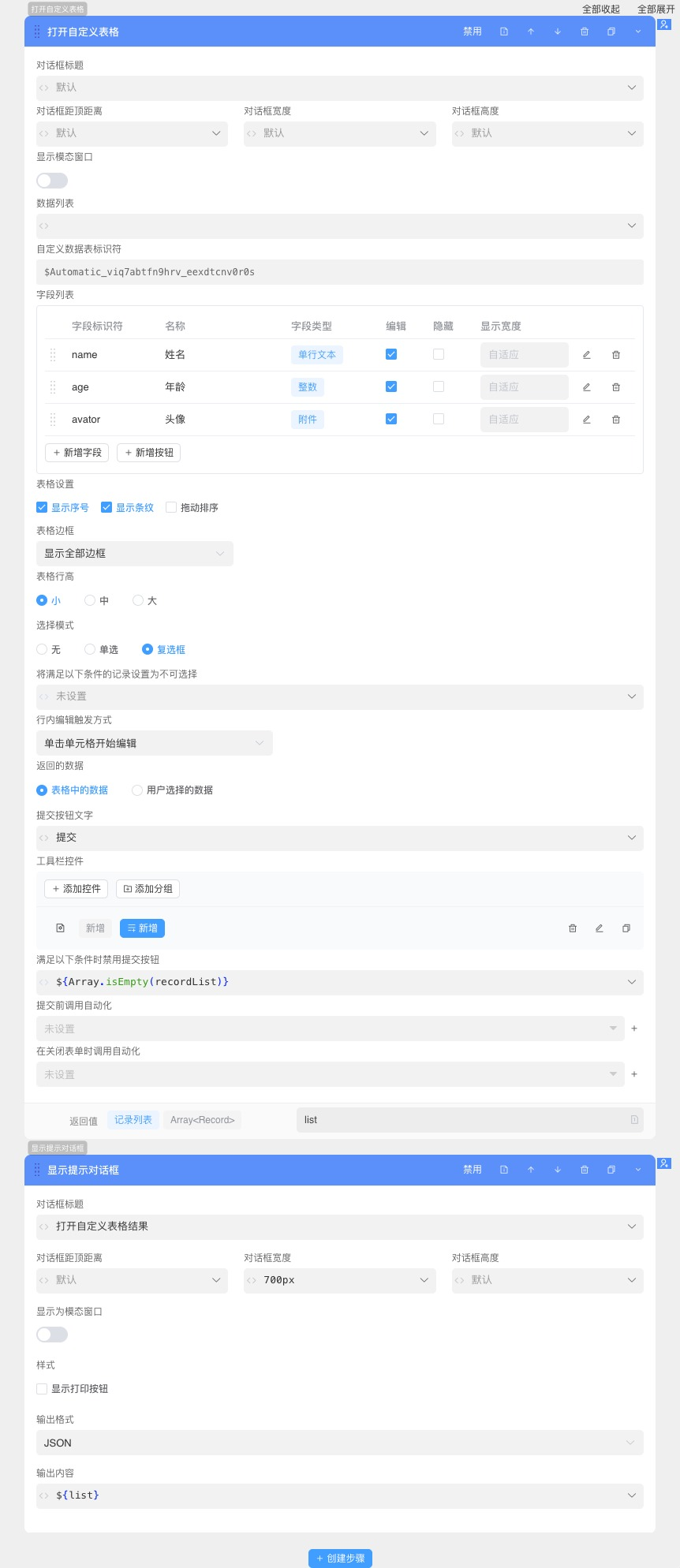Enable 拖动排序 checkbox
Viewport: 680px width, 1568px height.
click(x=171, y=507)
